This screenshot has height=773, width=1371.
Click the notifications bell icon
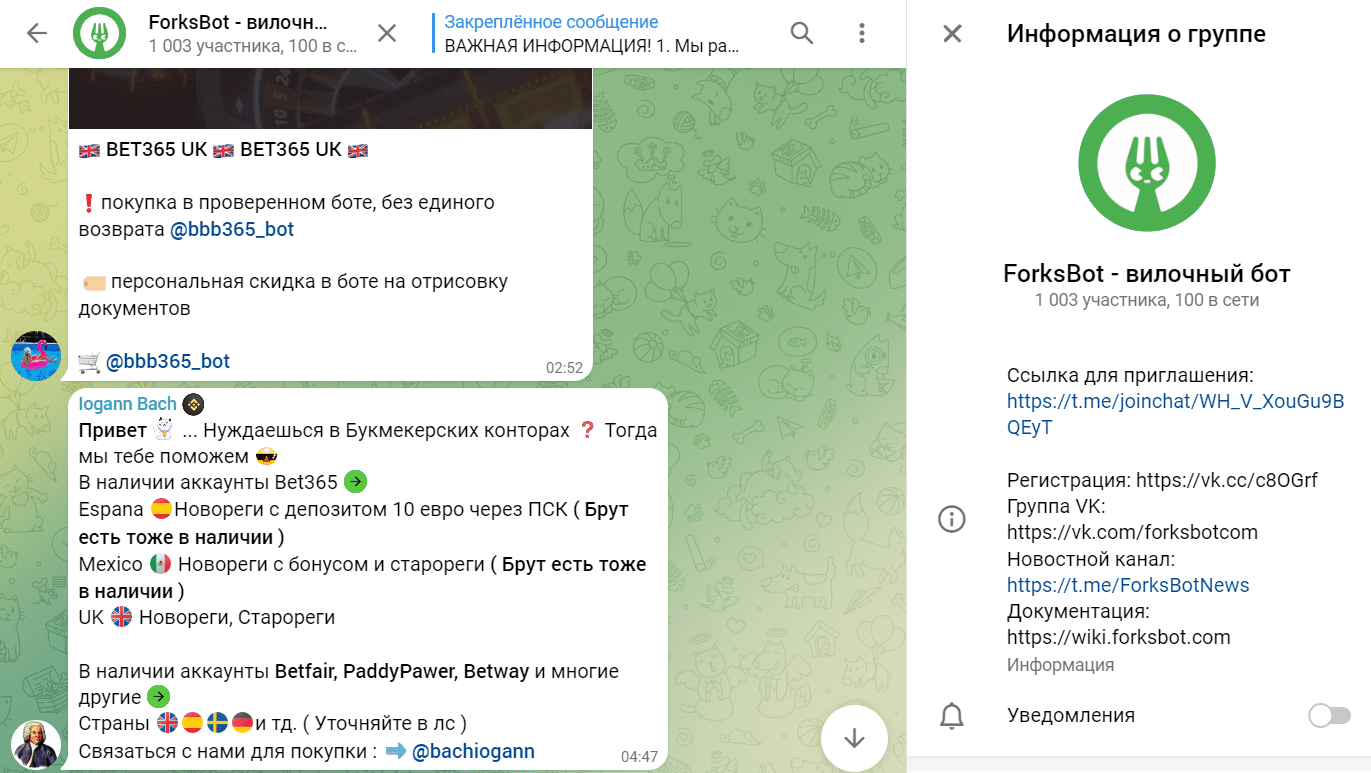pyautogui.click(x=952, y=715)
